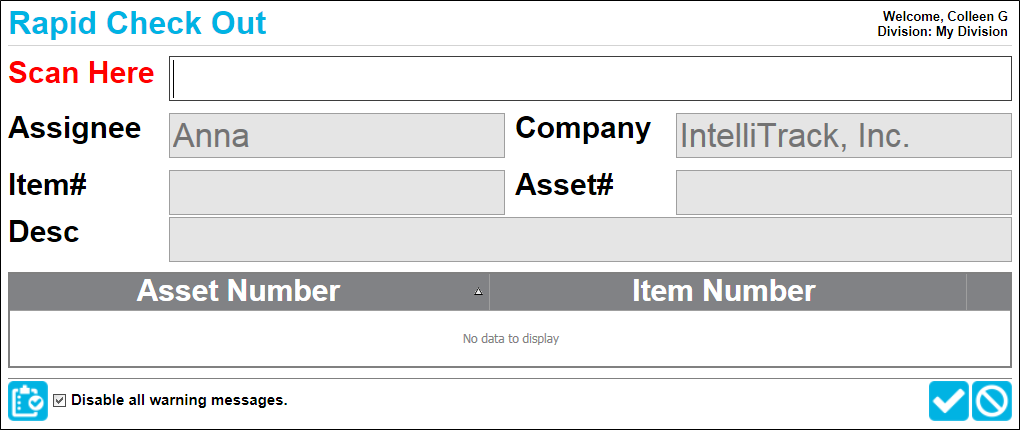Toggle the Disable all warning messages checkbox
The width and height of the screenshot is (1020, 430).
click(x=60, y=400)
